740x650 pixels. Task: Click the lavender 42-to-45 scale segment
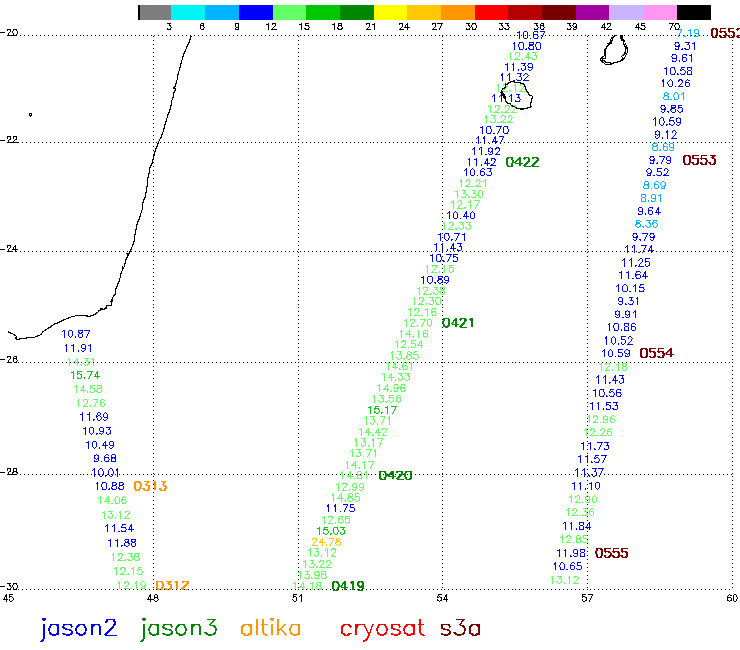coord(626,12)
